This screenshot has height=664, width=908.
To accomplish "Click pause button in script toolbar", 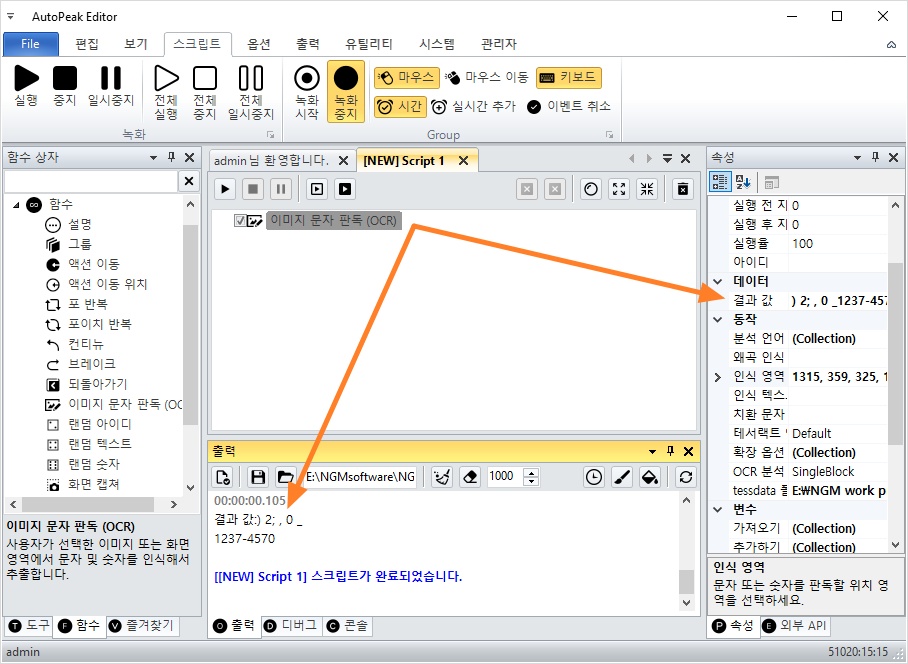I will coord(281,189).
